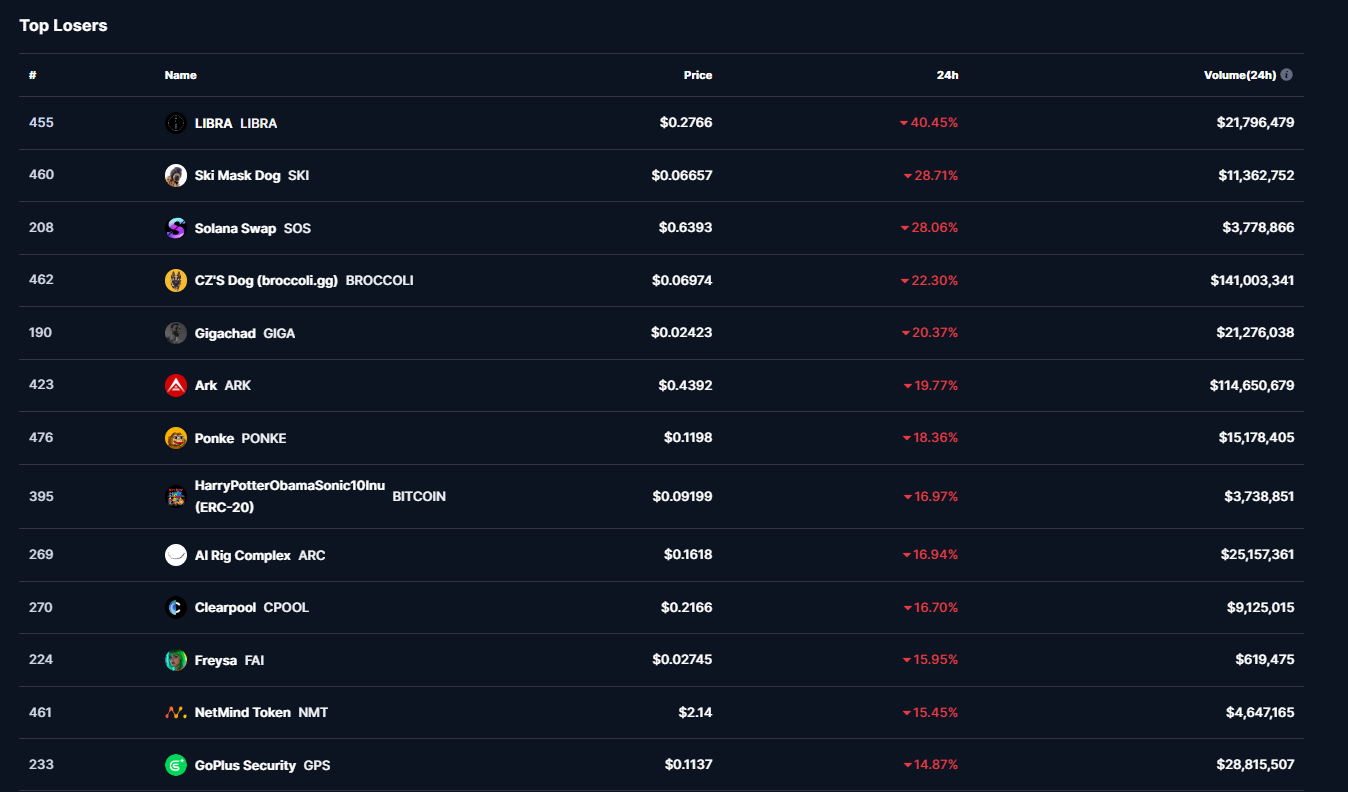
Task: Click the green GoPlus Security icon
Action: (175, 765)
